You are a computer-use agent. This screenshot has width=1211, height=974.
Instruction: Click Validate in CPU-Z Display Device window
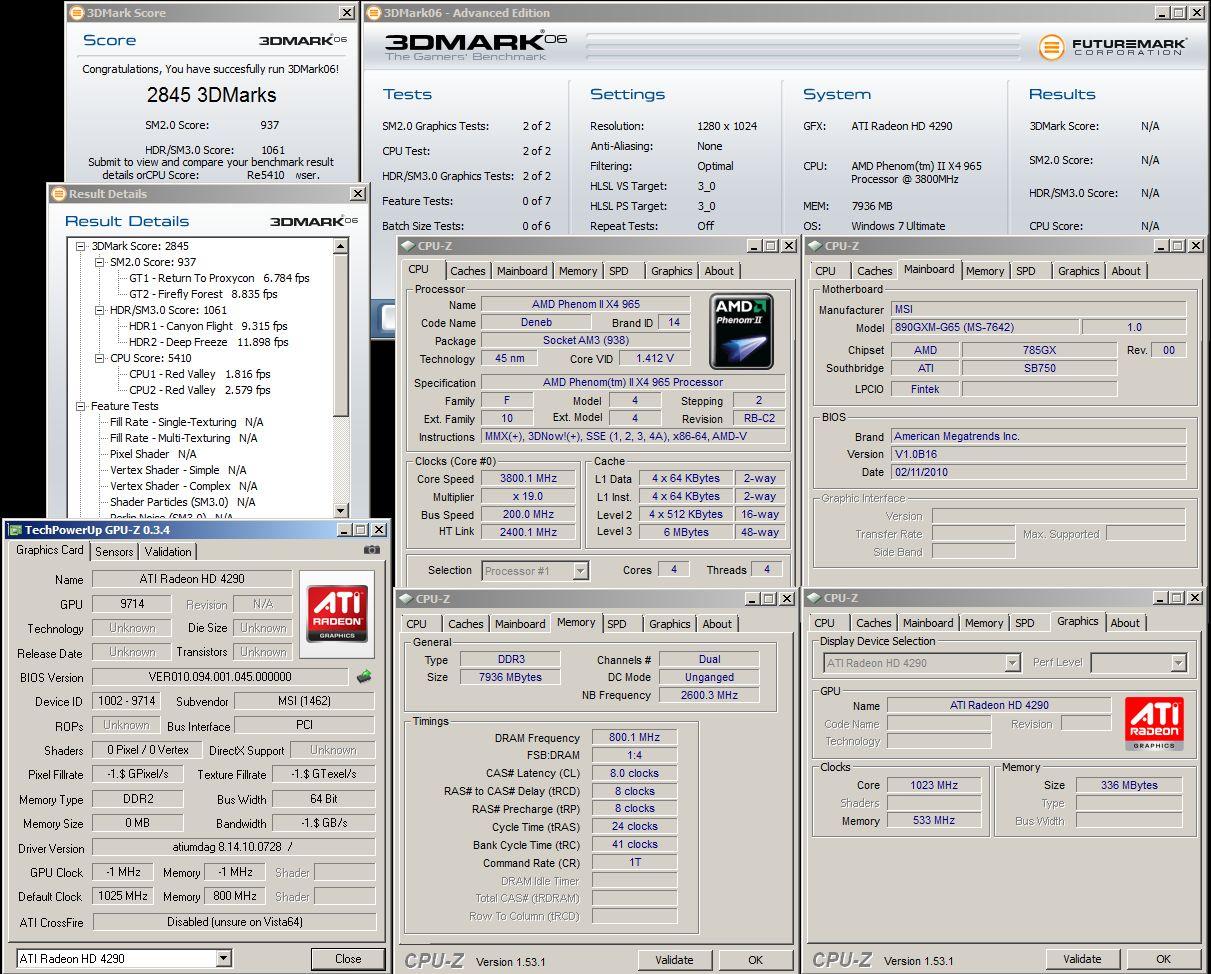pos(1082,959)
